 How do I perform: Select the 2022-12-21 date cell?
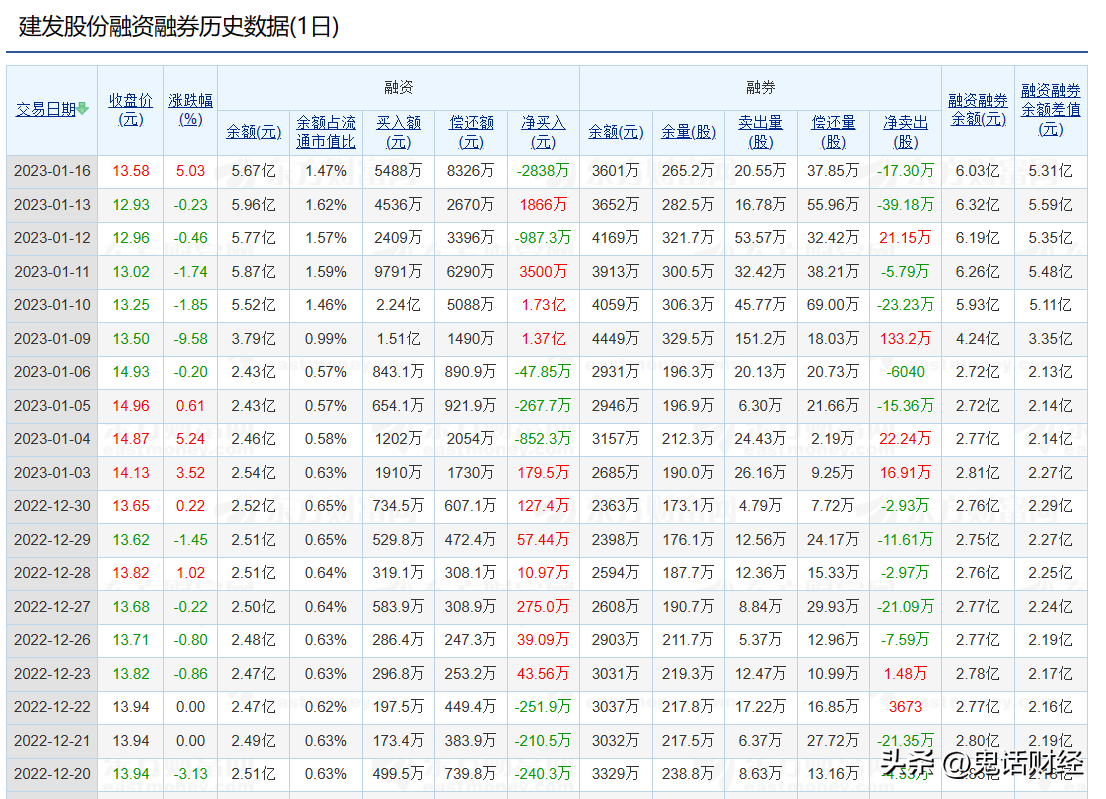tap(52, 740)
